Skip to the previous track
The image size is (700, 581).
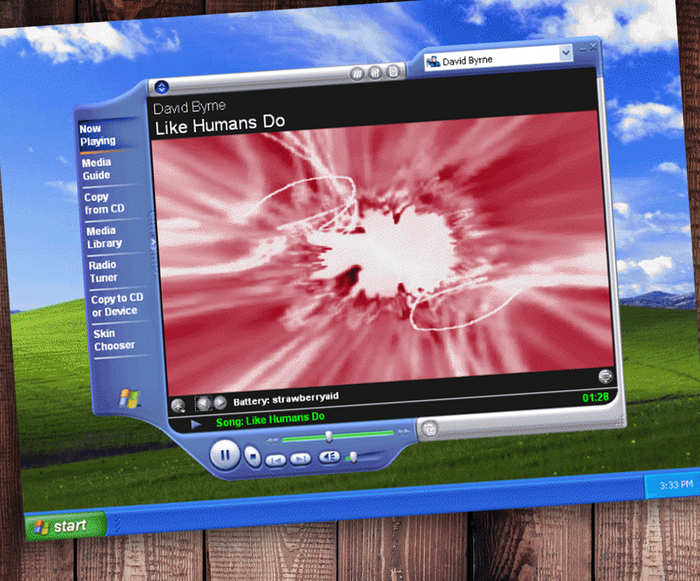(x=276, y=460)
